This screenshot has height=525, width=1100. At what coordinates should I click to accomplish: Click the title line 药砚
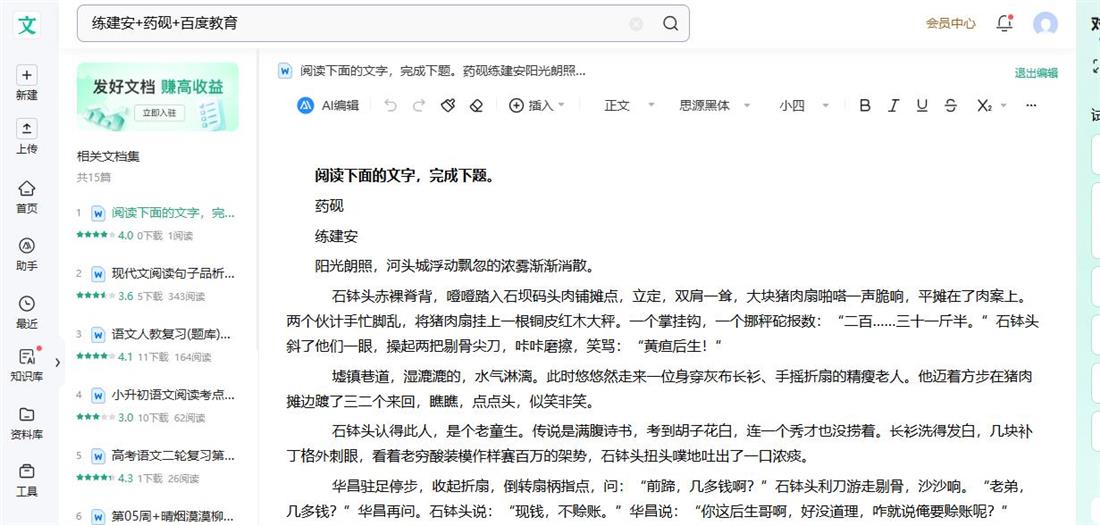pyautogui.click(x=329, y=206)
